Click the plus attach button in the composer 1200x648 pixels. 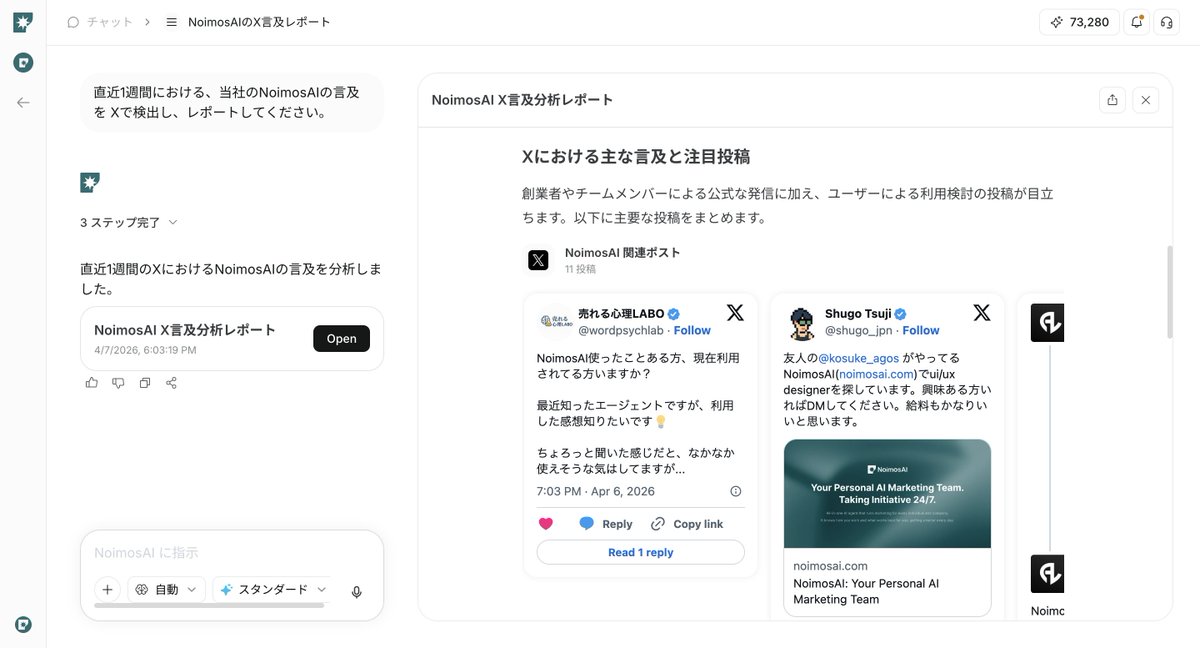(x=107, y=590)
